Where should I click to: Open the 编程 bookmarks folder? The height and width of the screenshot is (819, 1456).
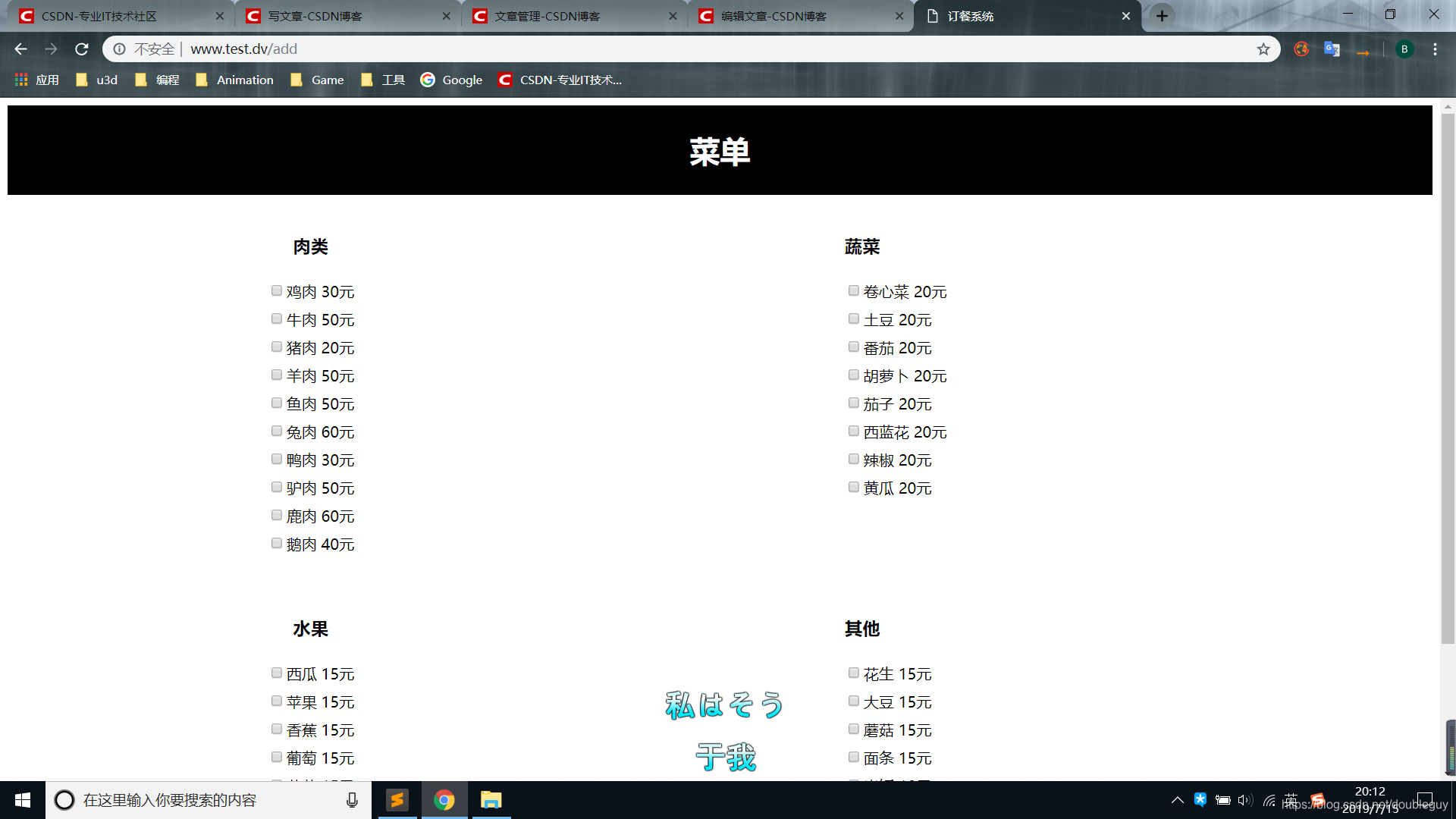pyautogui.click(x=158, y=80)
